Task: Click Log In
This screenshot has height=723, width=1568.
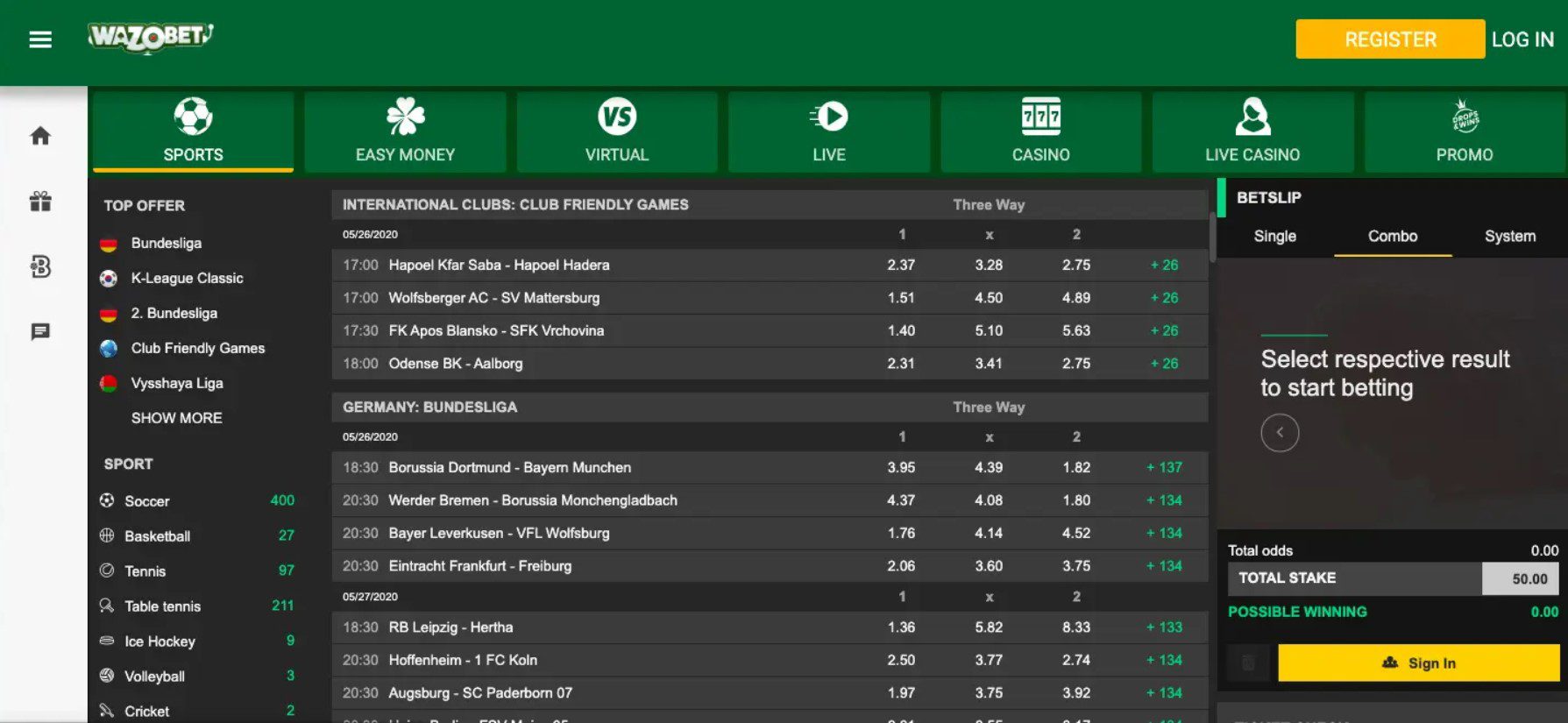Action: (x=1522, y=39)
